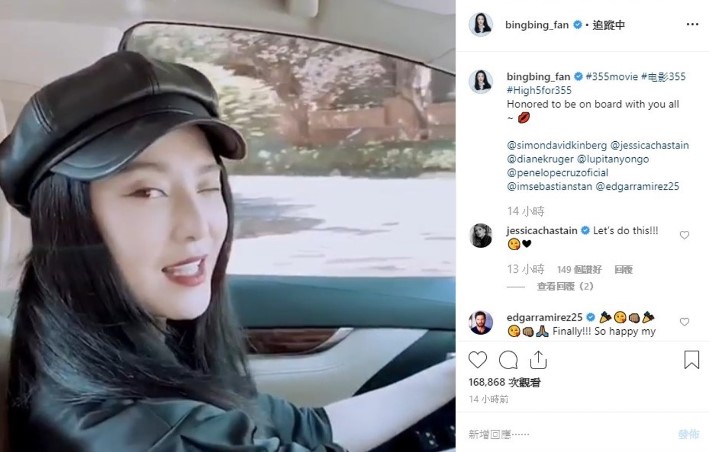This screenshot has height=452, width=718.
Task: Open edgarramirez25's profile picture
Action: [481, 322]
